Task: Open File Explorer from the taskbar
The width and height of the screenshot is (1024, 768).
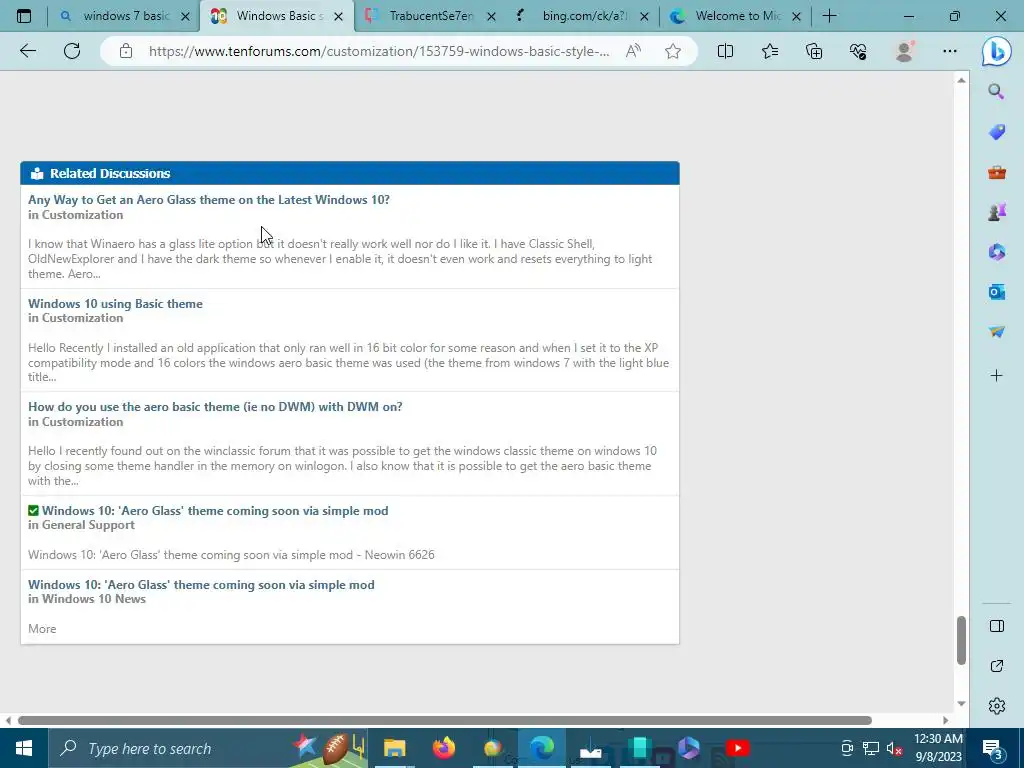Action: click(x=394, y=748)
